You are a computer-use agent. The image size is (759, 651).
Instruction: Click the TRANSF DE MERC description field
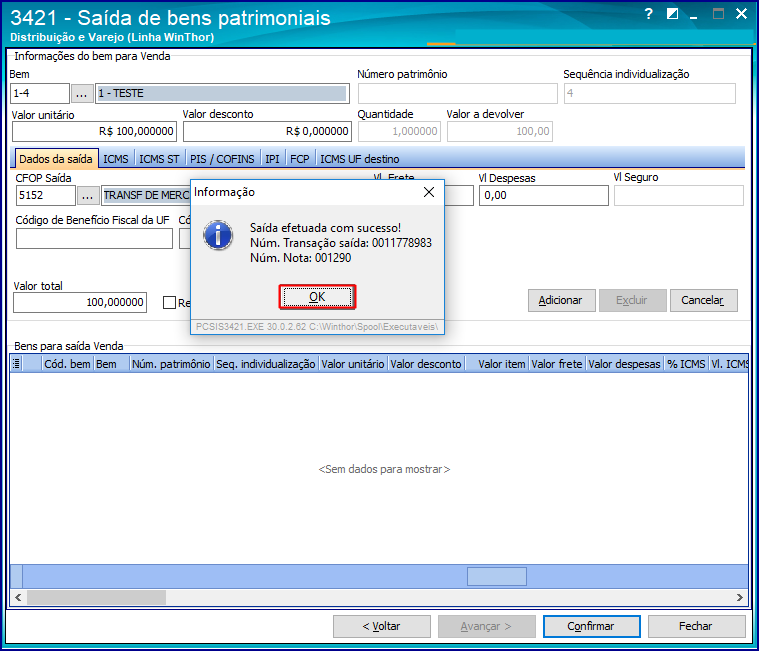[146, 196]
